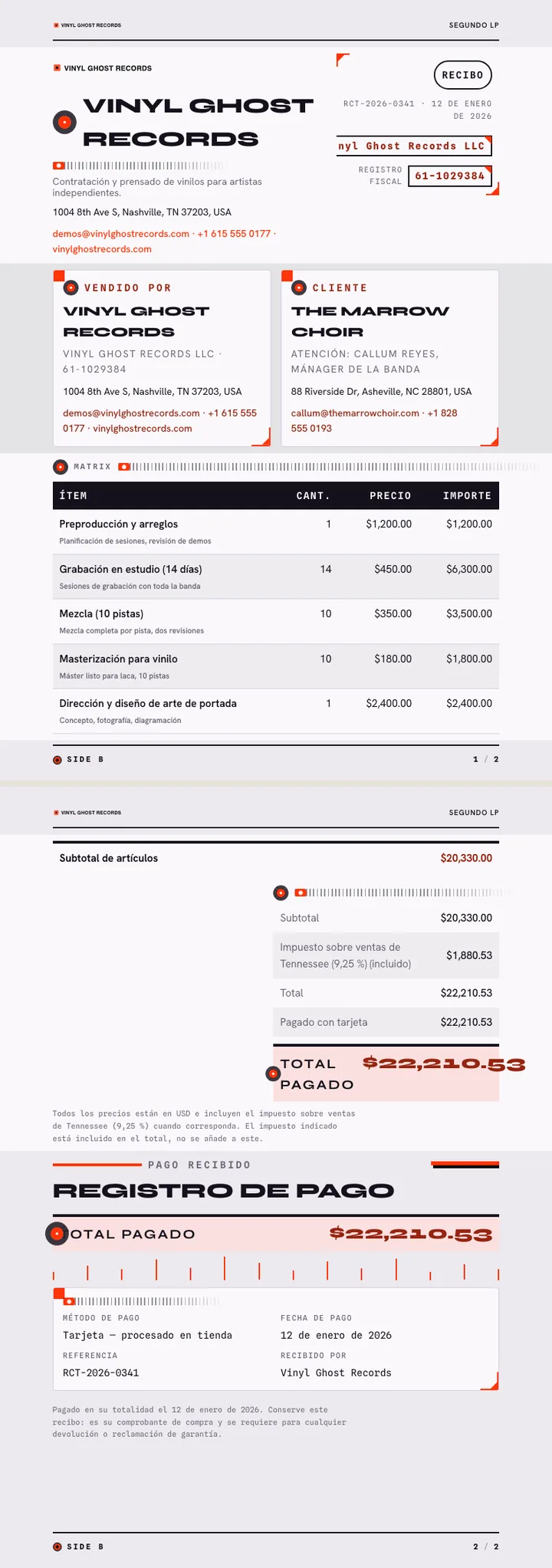Click the vinyl icon next to MATRIX
Screen dimensions: 552x1568
pos(60,467)
